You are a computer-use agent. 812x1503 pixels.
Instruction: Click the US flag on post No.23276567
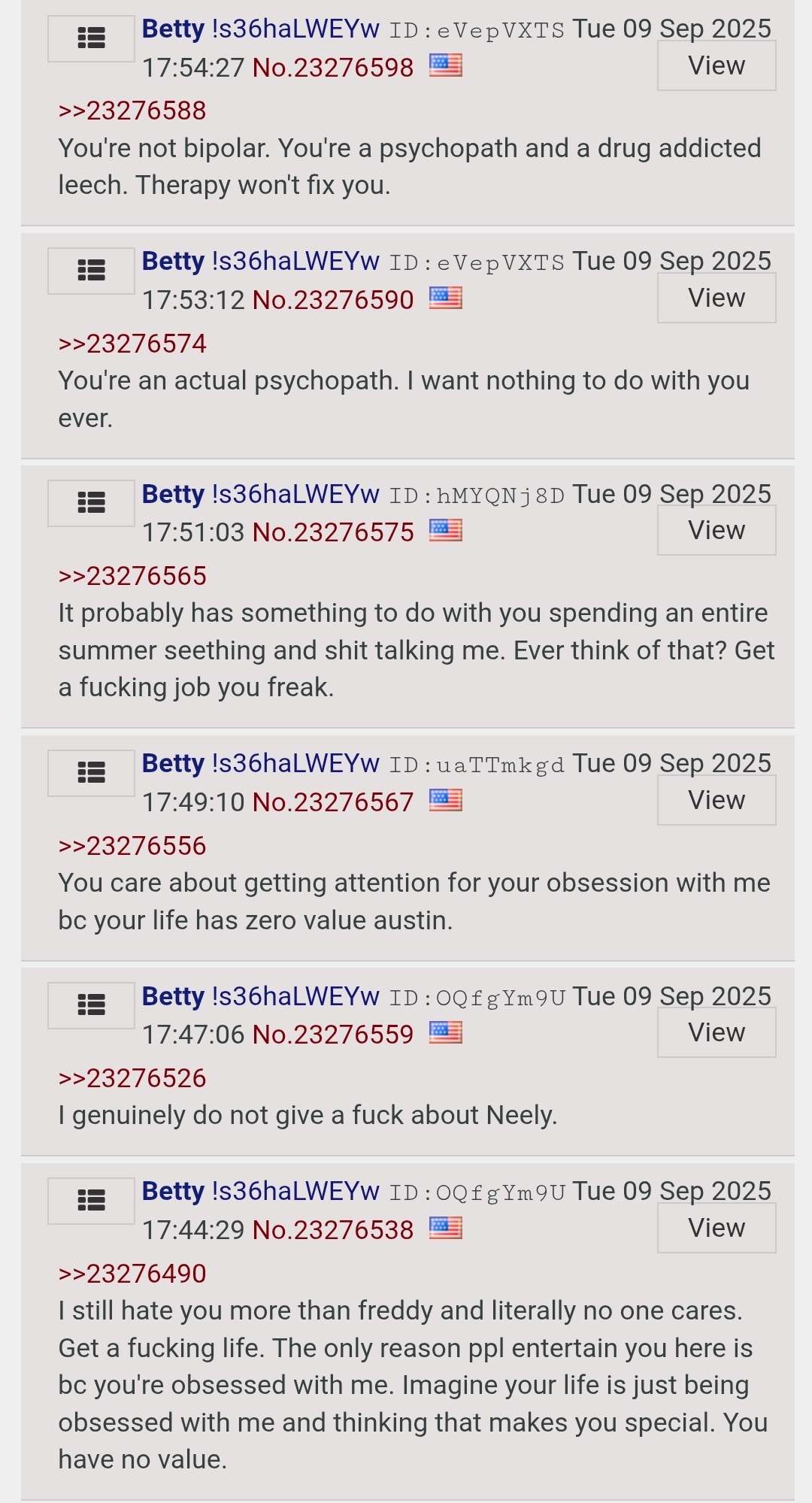tap(446, 801)
